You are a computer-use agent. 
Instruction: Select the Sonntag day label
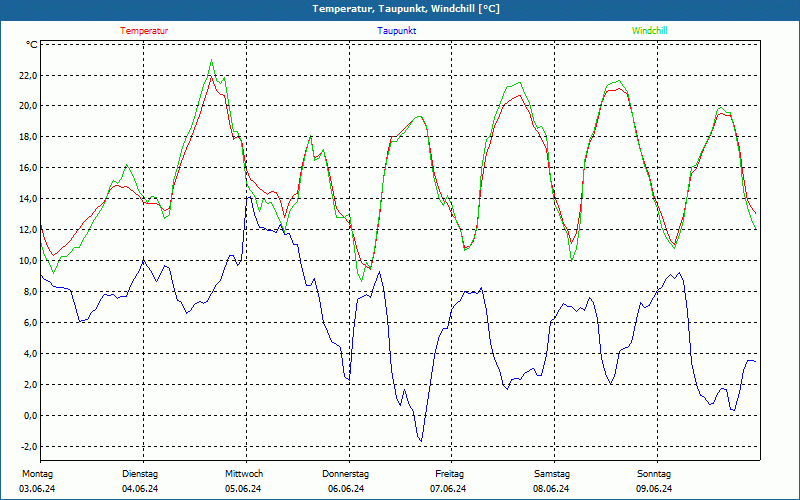tap(654, 474)
